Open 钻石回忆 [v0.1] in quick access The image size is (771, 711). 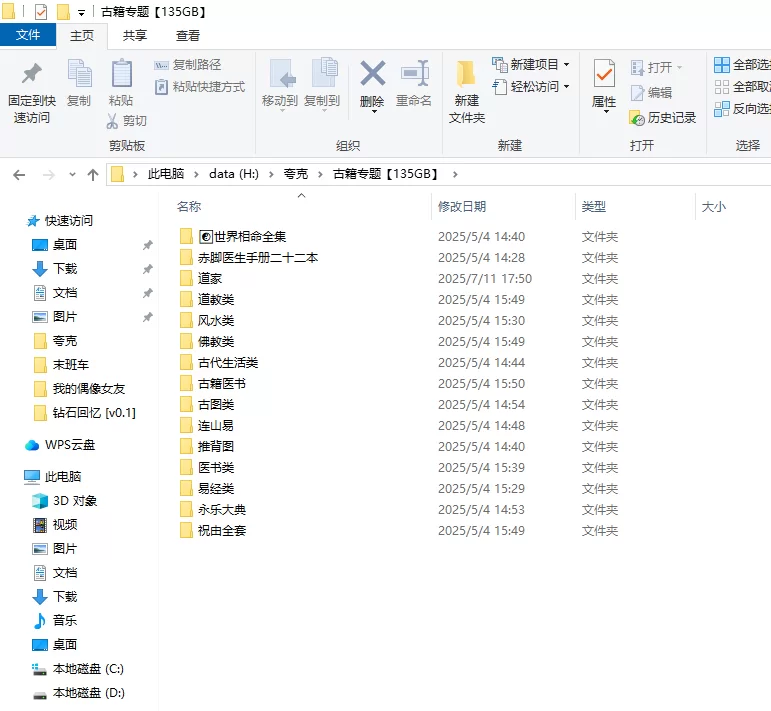pos(84,413)
